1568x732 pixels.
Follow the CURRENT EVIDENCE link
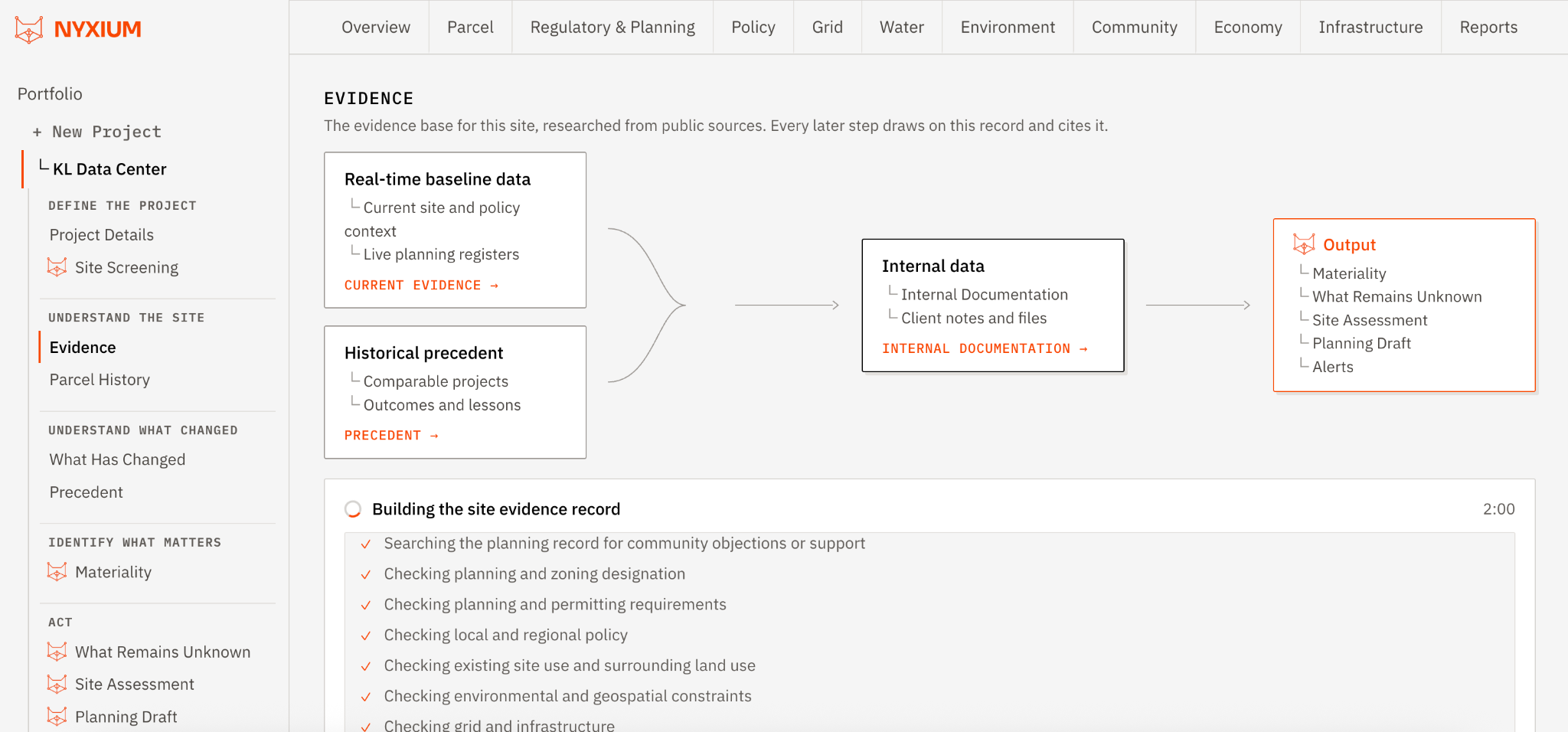point(421,285)
